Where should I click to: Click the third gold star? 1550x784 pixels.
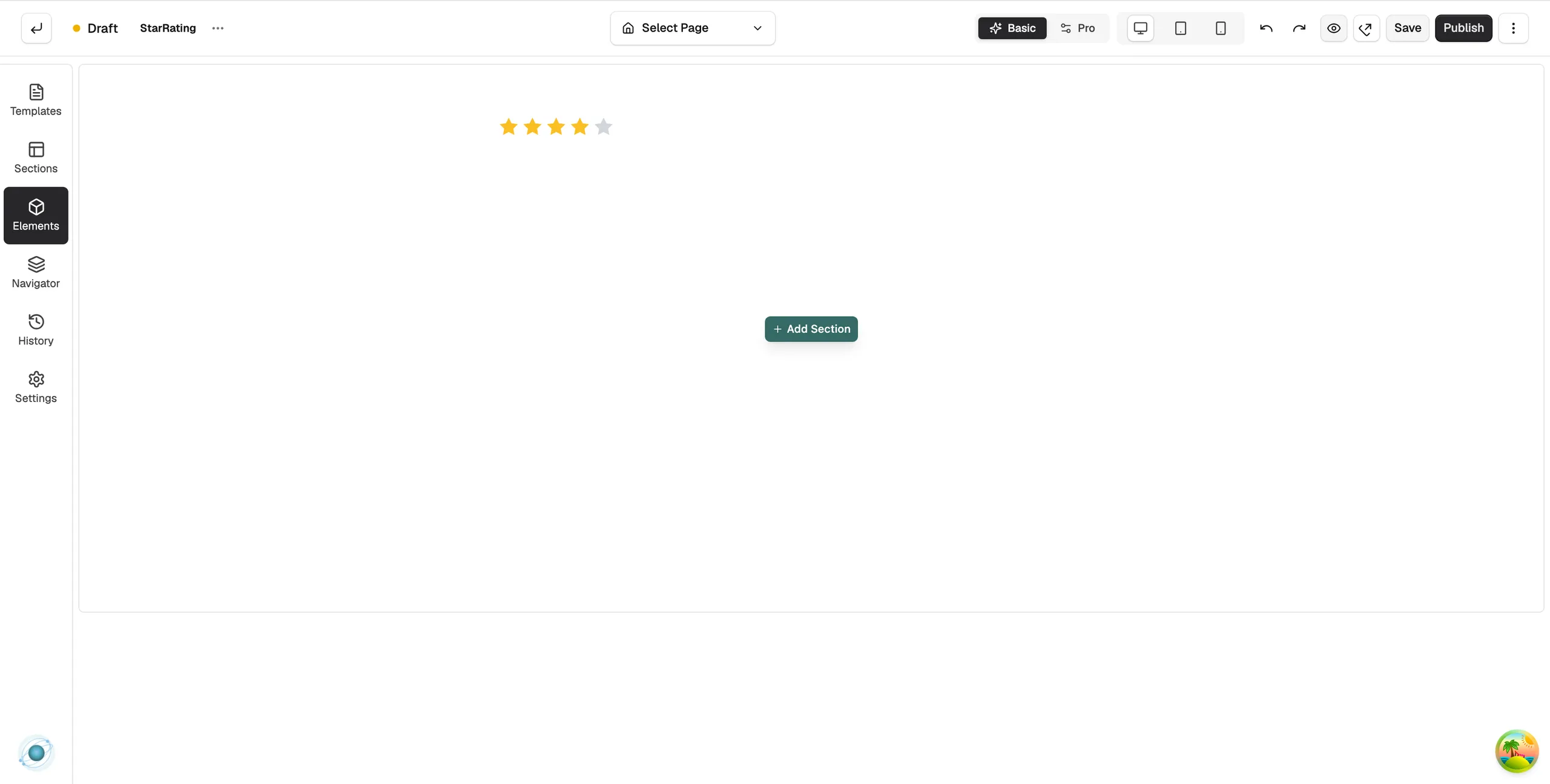click(556, 127)
